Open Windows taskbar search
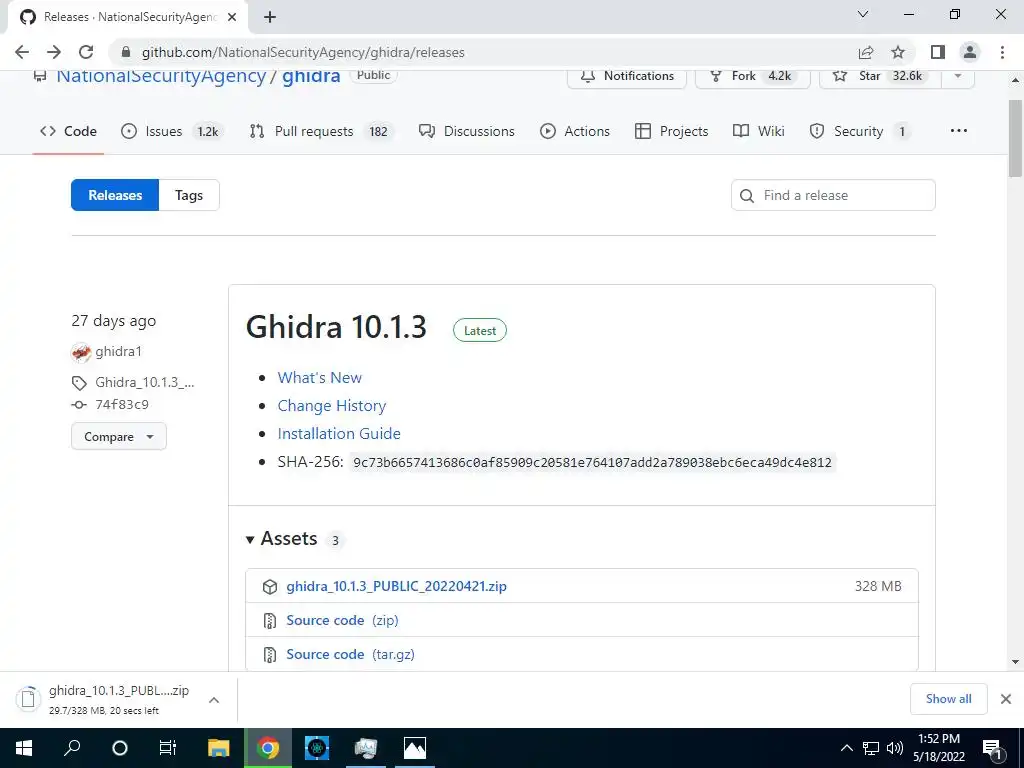Viewport: 1024px width, 768px height. (72, 748)
